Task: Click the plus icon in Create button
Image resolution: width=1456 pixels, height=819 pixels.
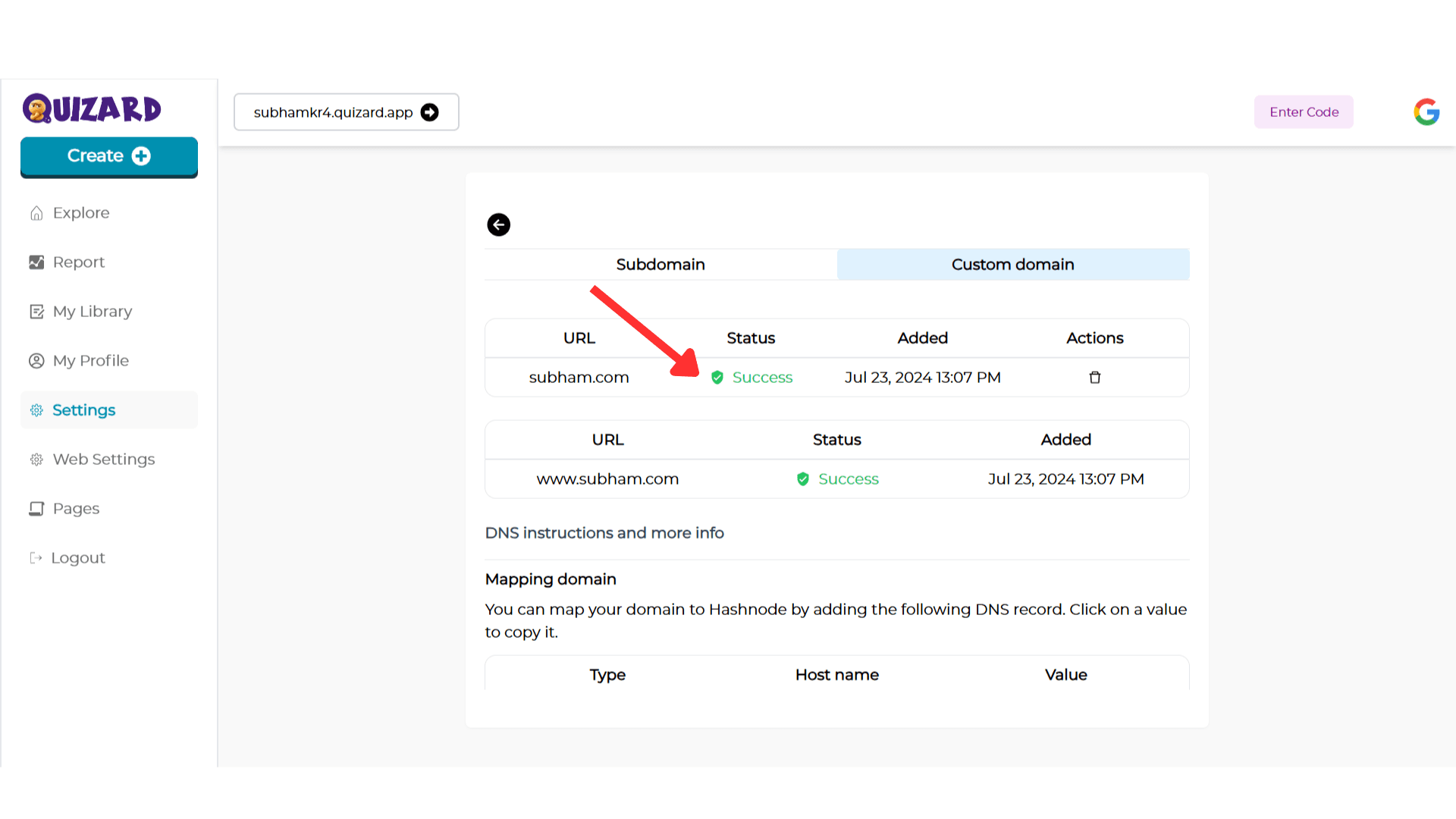Action: point(141,156)
